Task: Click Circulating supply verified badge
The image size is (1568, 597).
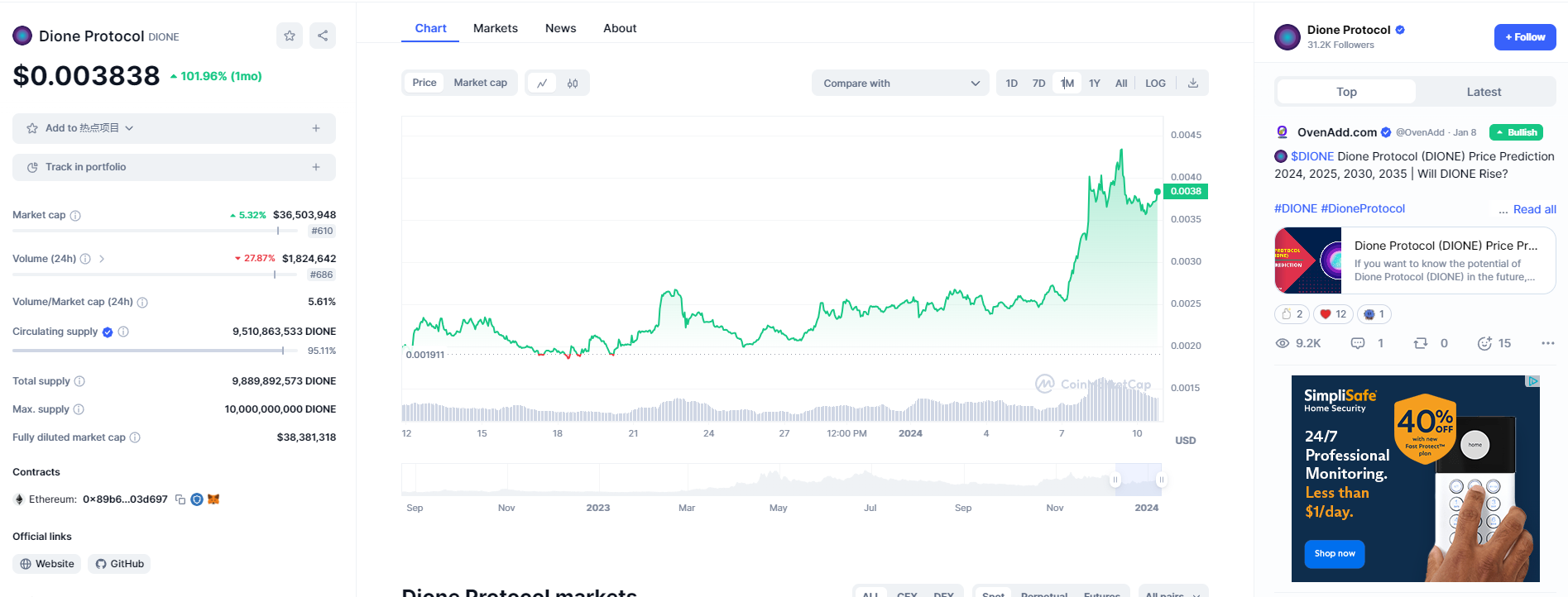Action: [x=108, y=332]
